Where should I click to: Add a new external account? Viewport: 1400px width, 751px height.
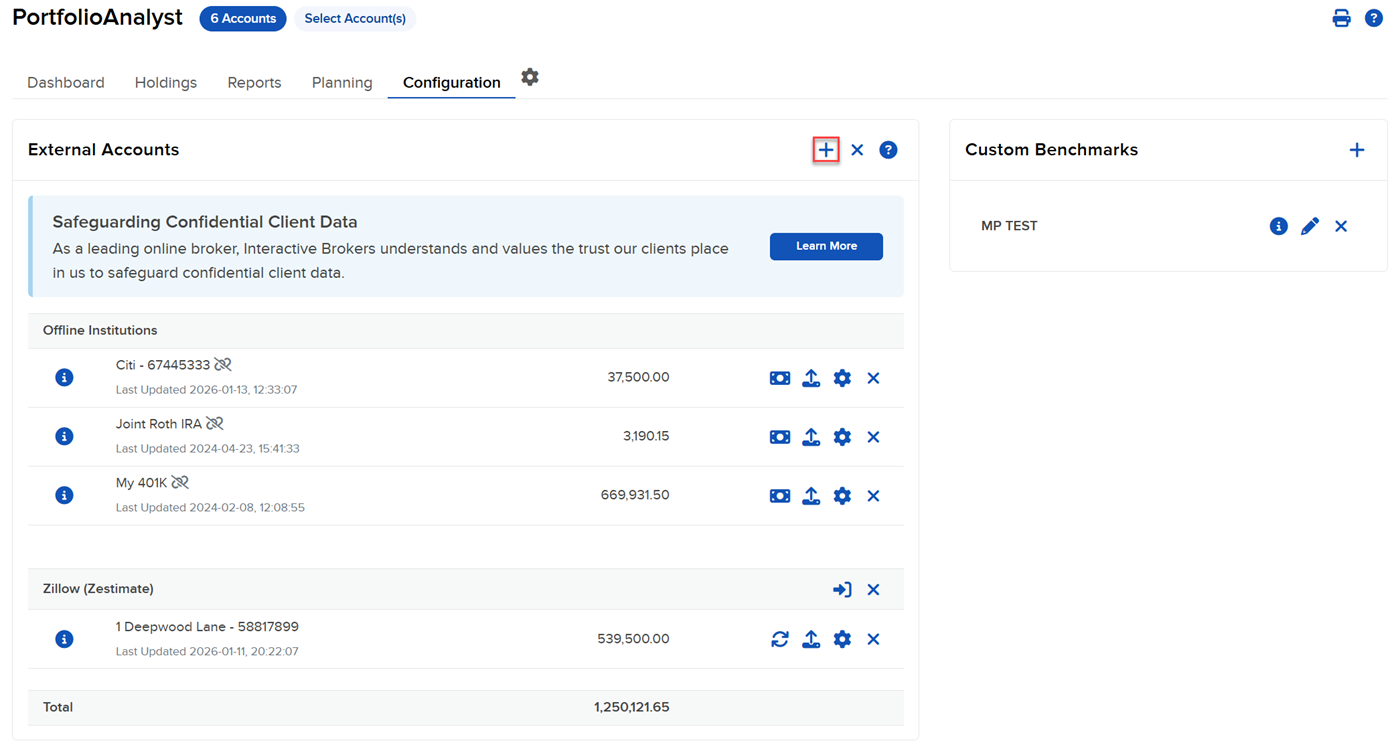(825, 149)
